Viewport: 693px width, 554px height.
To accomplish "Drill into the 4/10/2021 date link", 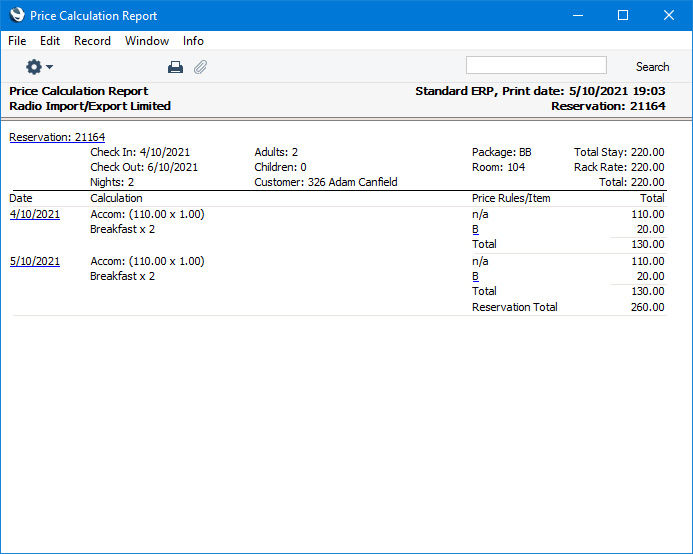I will [x=35, y=214].
